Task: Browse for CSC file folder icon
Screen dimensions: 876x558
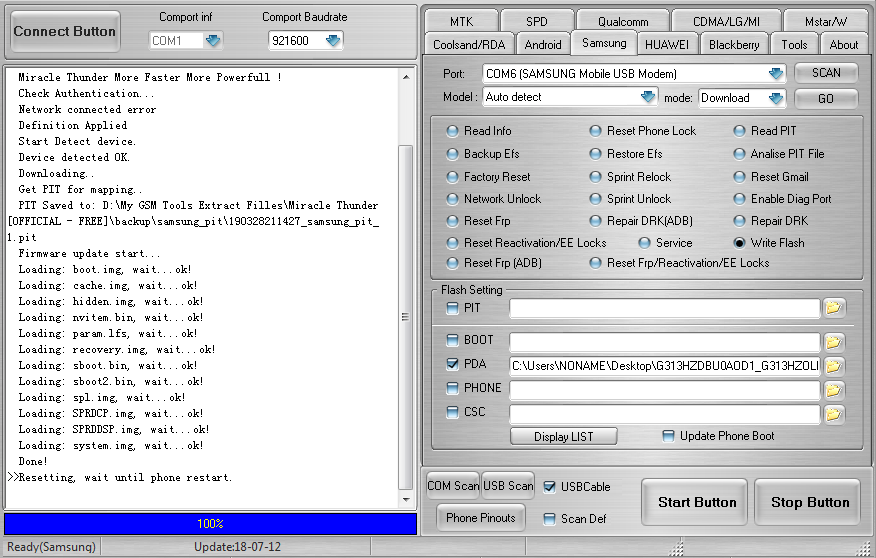Action: [x=834, y=414]
